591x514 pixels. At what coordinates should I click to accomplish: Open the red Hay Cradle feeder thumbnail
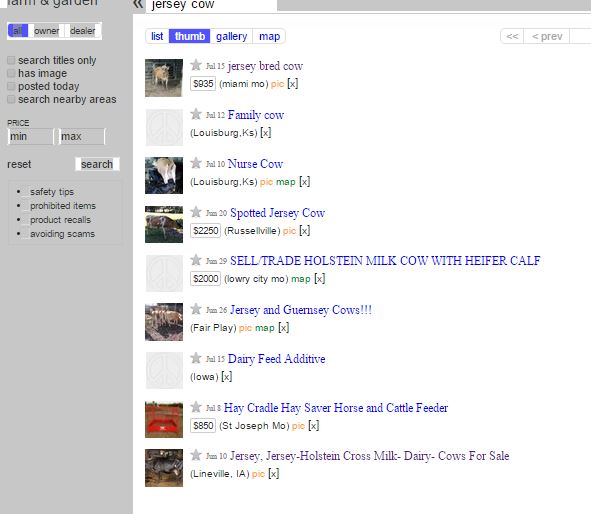pyautogui.click(x=164, y=419)
